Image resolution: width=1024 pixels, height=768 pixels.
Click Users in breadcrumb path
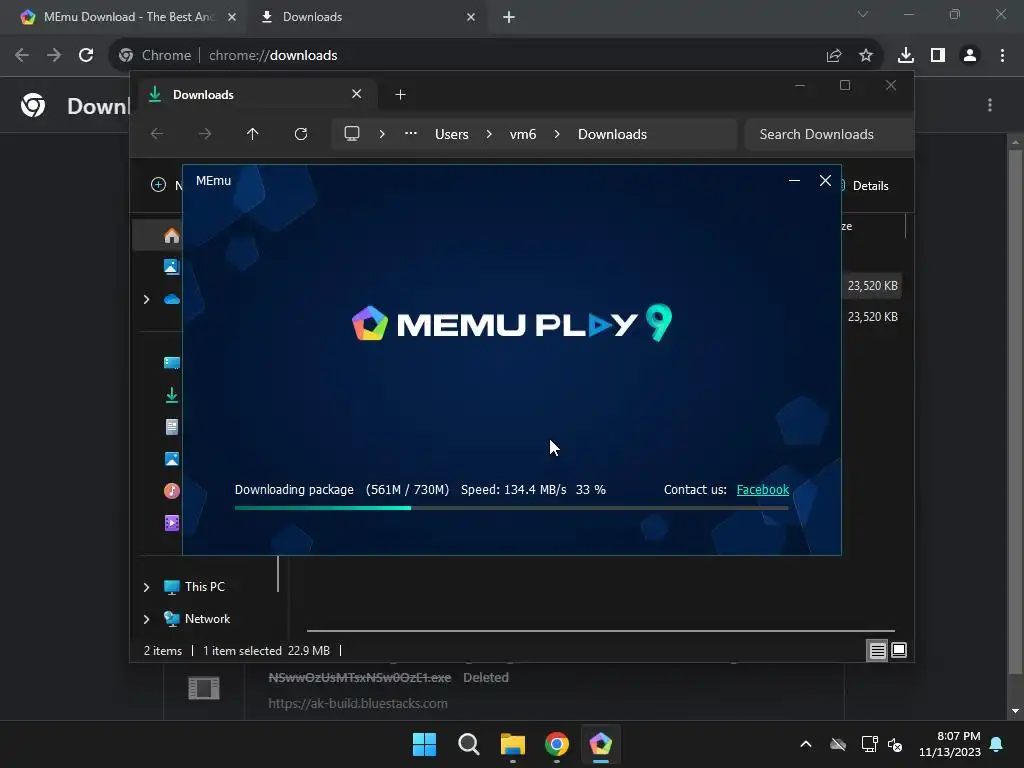point(452,134)
